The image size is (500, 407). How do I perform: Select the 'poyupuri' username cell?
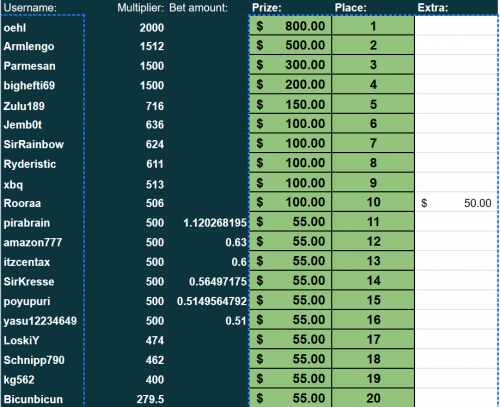click(x=42, y=301)
